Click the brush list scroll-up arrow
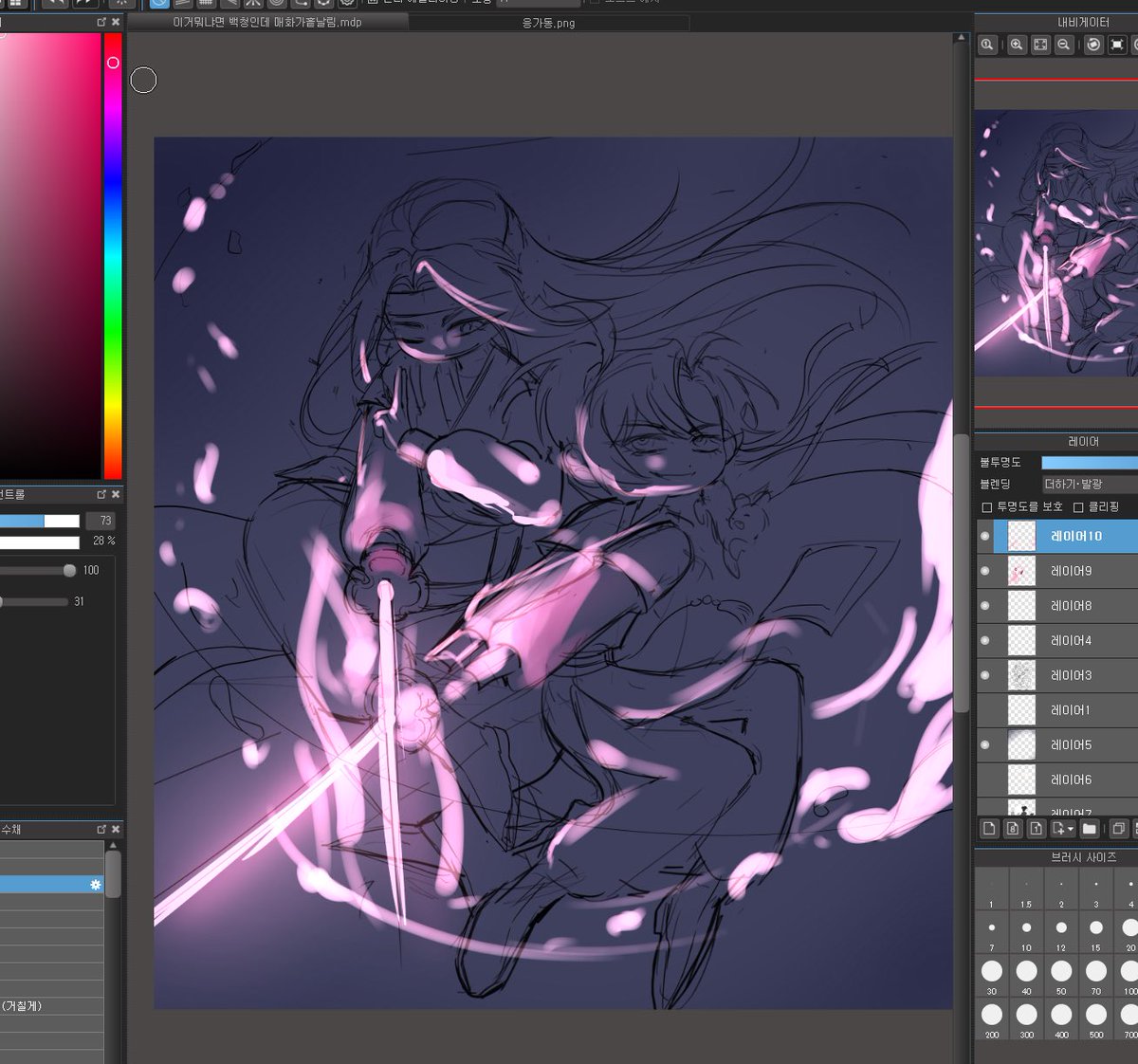This screenshot has width=1138, height=1064. tap(113, 844)
